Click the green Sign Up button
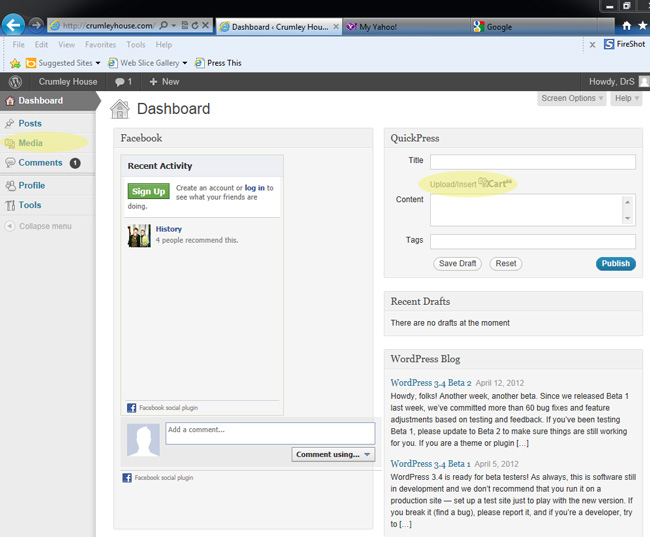650x537 pixels. (148, 191)
